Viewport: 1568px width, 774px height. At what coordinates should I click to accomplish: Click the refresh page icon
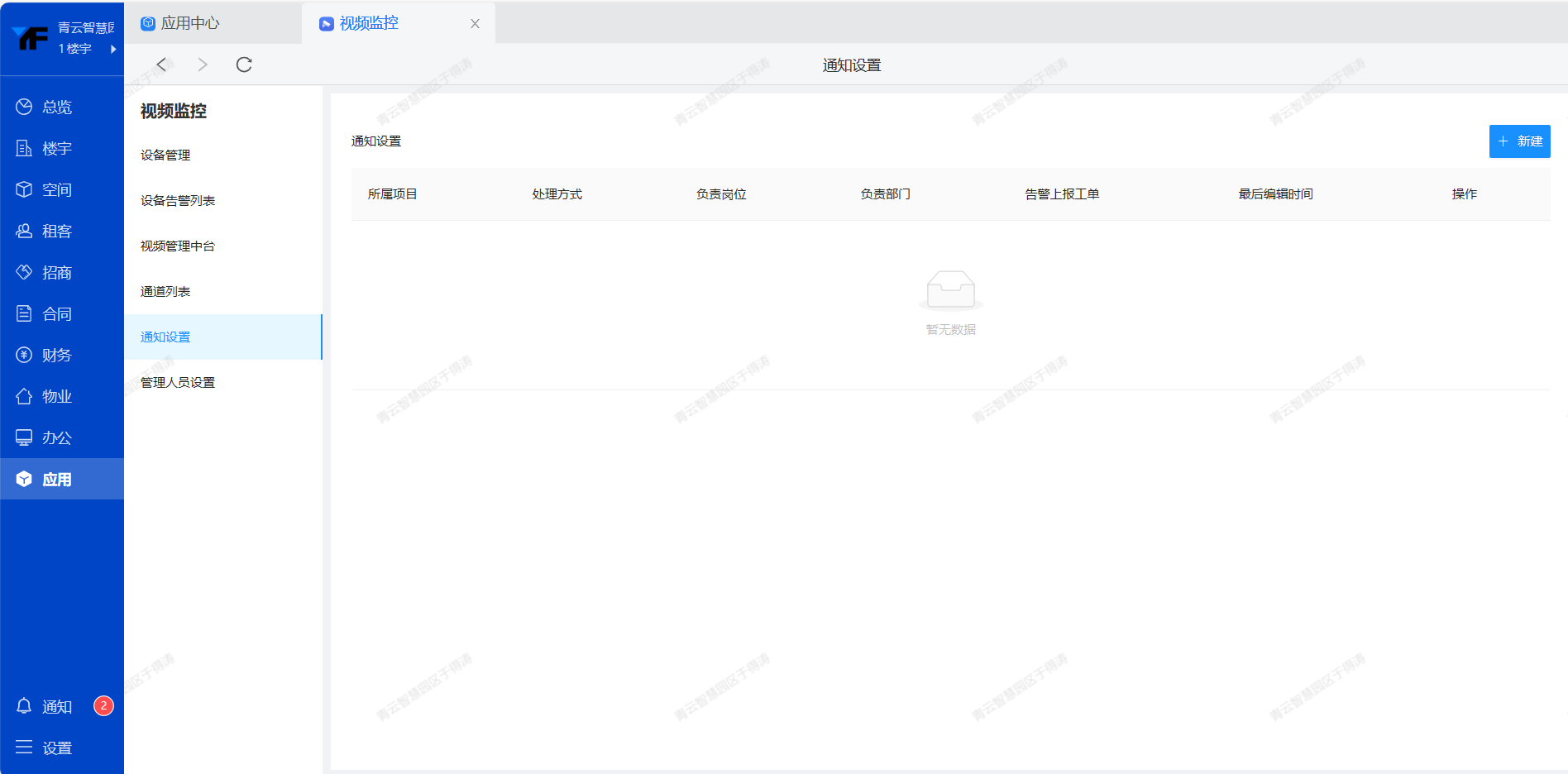click(x=244, y=64)
